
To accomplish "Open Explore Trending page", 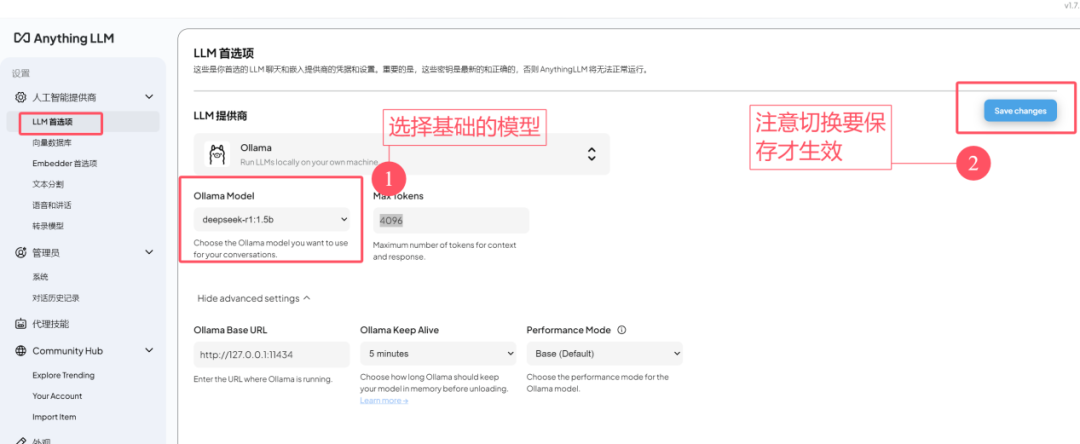I will click(63, 375).
